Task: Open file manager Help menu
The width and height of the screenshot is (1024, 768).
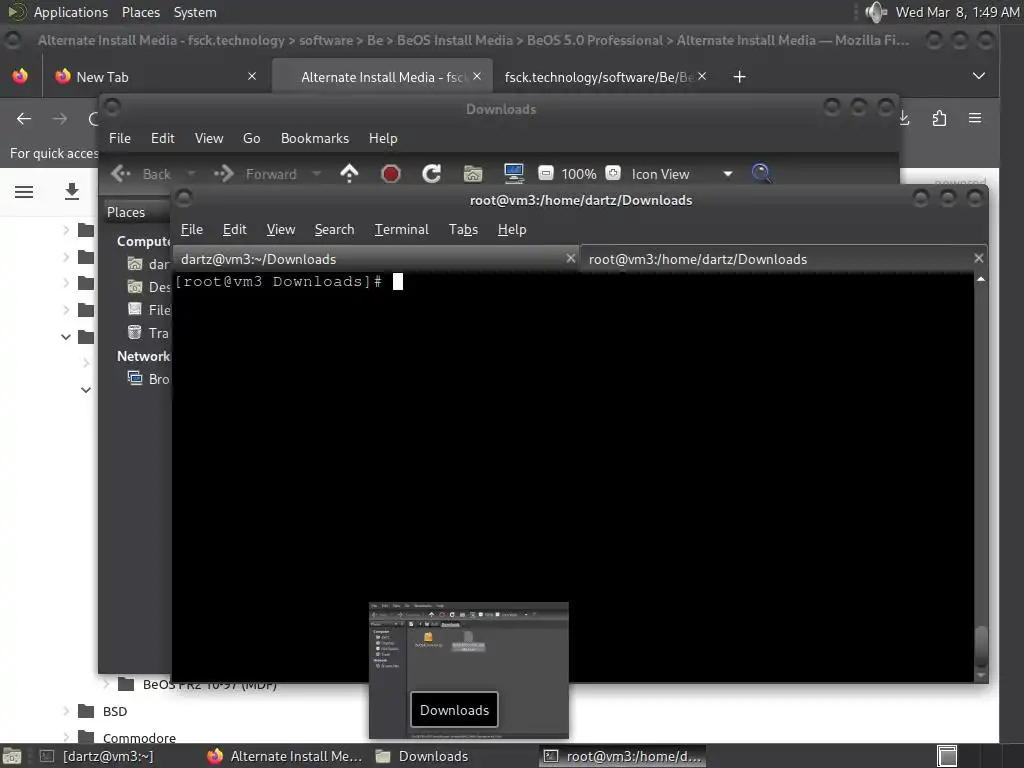Action: tap(383, 138)
